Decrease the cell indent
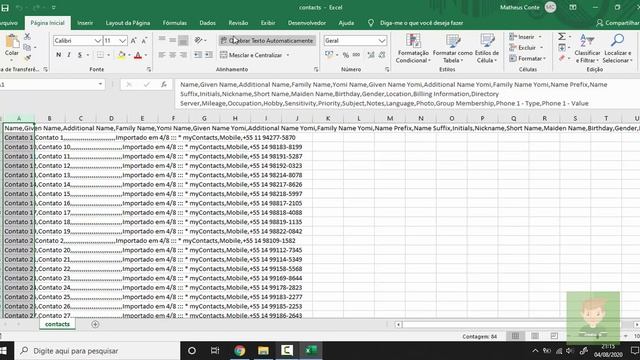The width and height of the screenshot is (640, 360). [198, 55]
